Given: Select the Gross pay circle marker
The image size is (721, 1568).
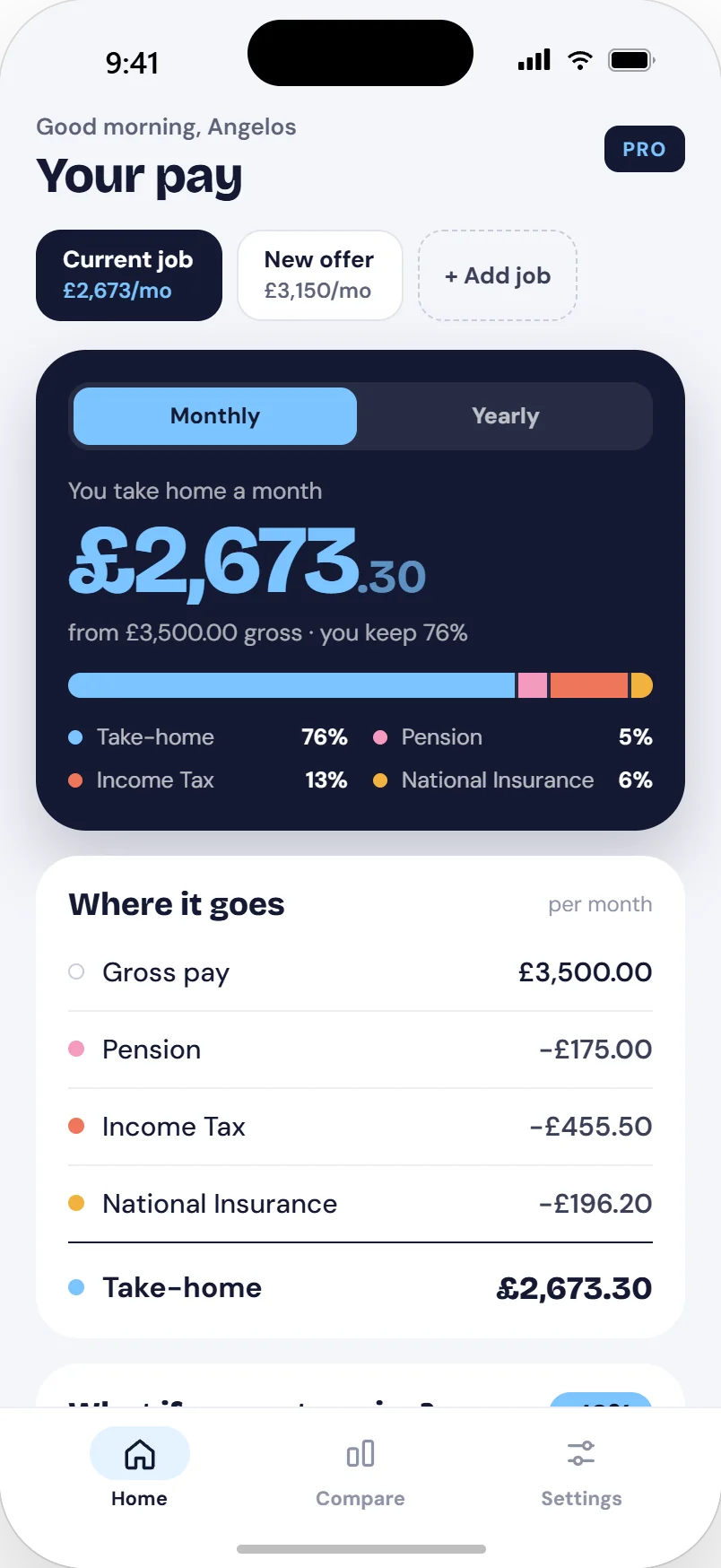Looking at the screenshot, I should point(76,971).
